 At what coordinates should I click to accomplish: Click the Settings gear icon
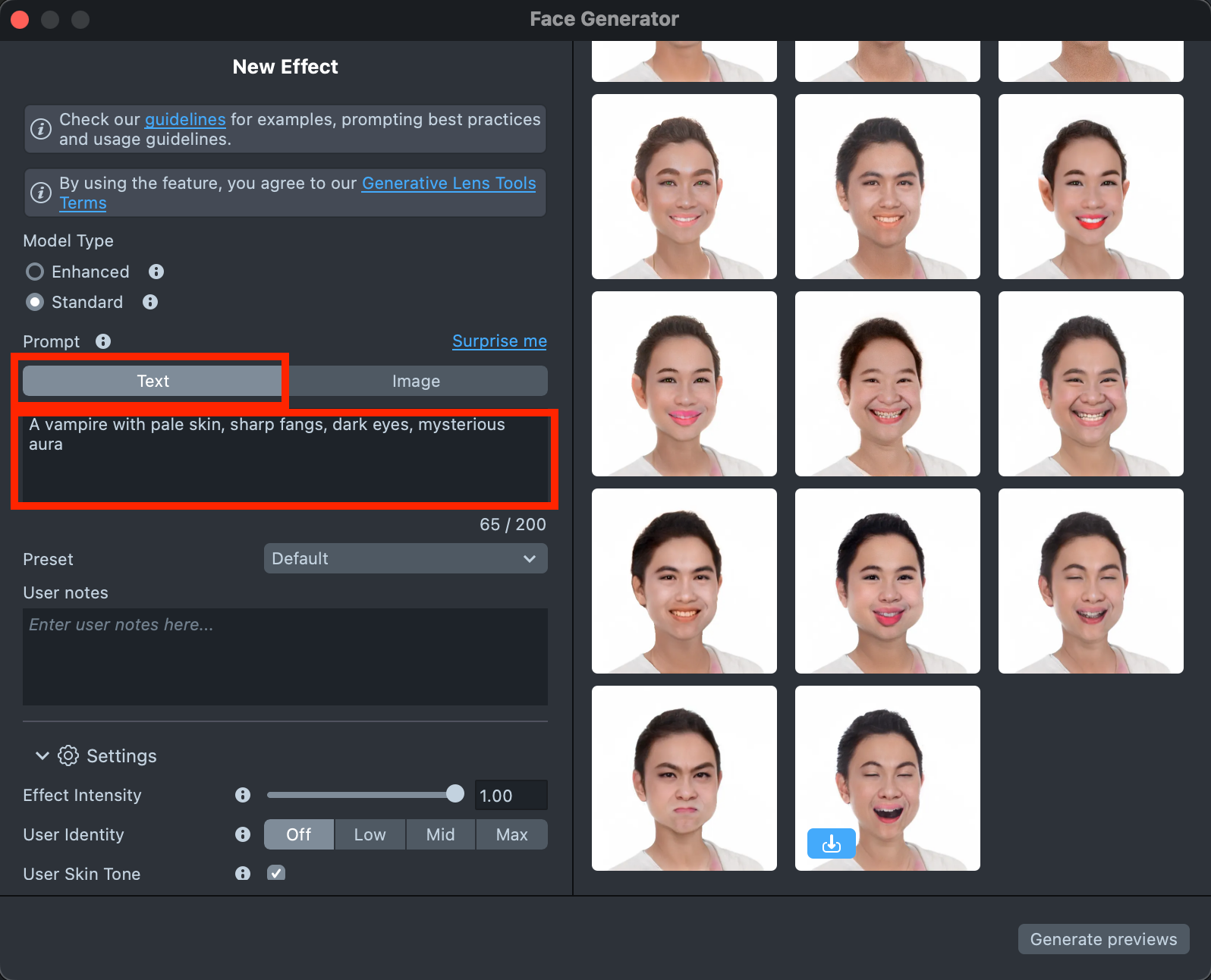point(68,755)
